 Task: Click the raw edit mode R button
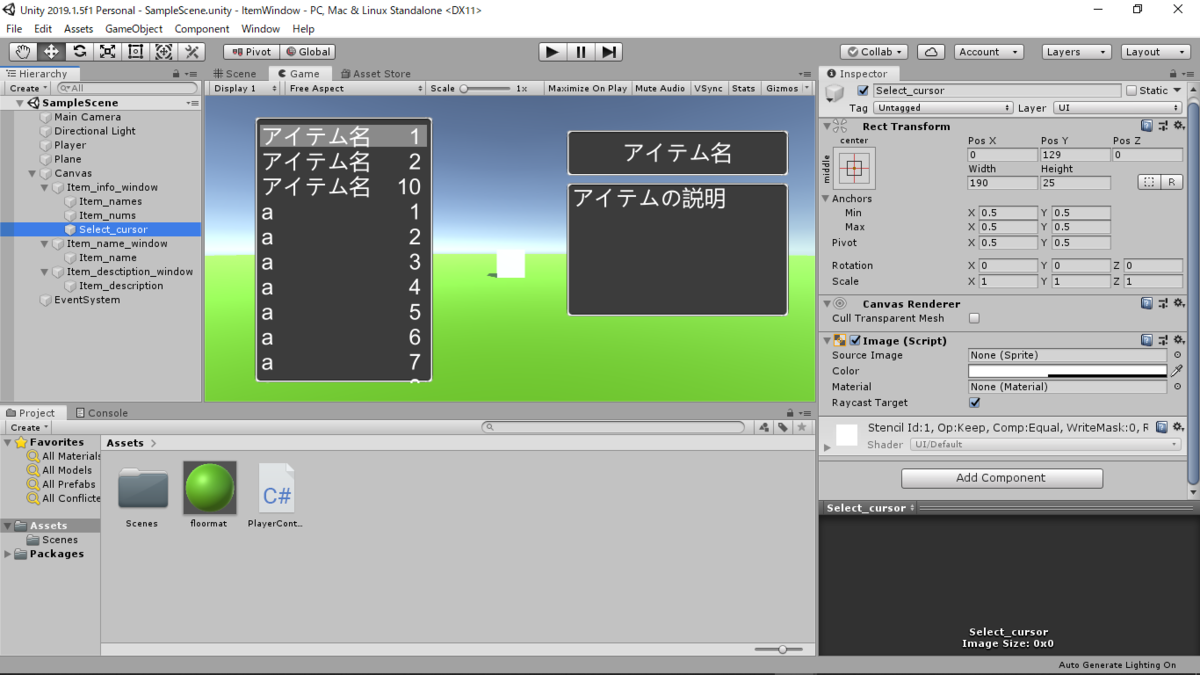tap(1172, 182)
